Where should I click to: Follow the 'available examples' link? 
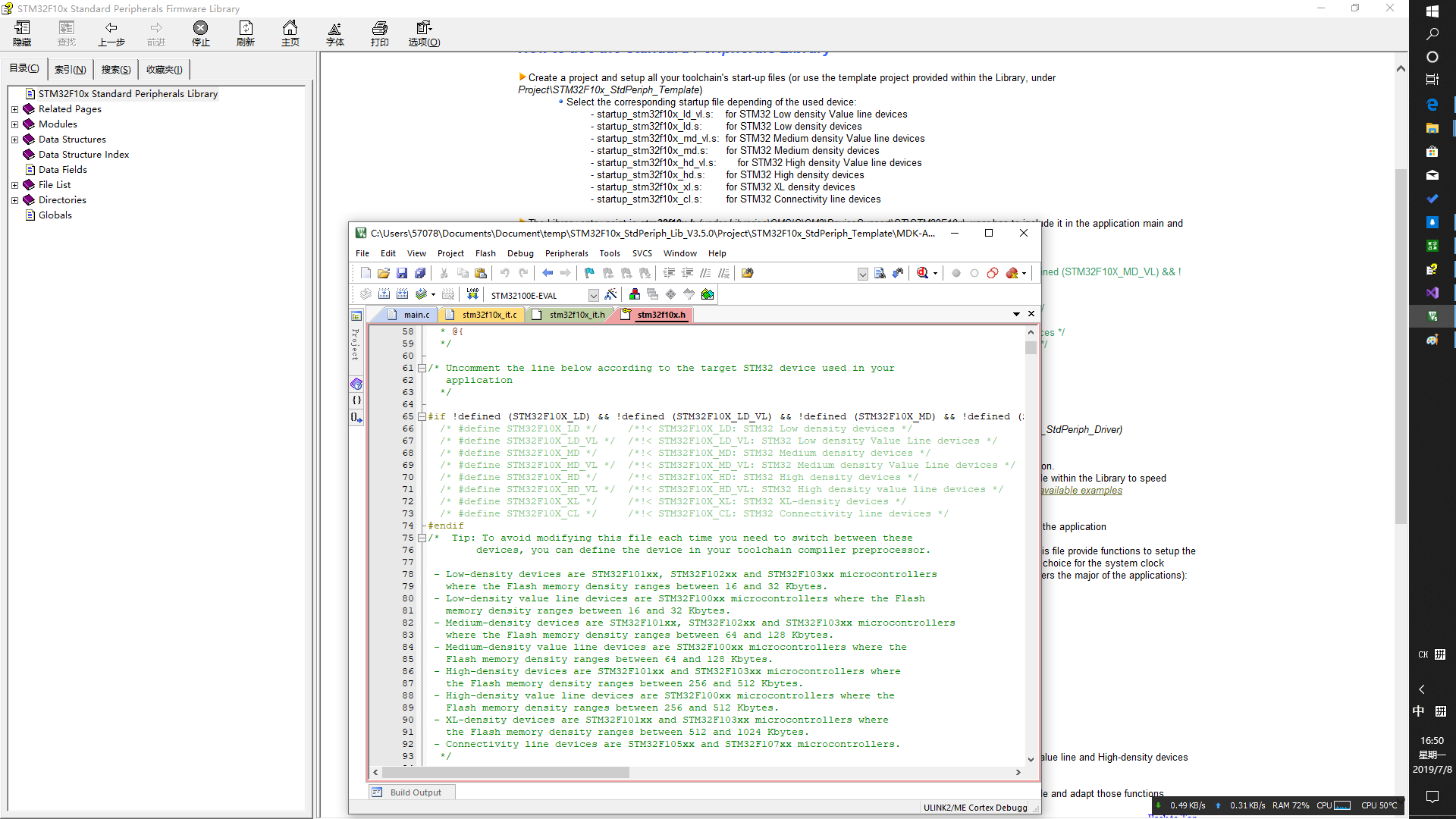1081,491
